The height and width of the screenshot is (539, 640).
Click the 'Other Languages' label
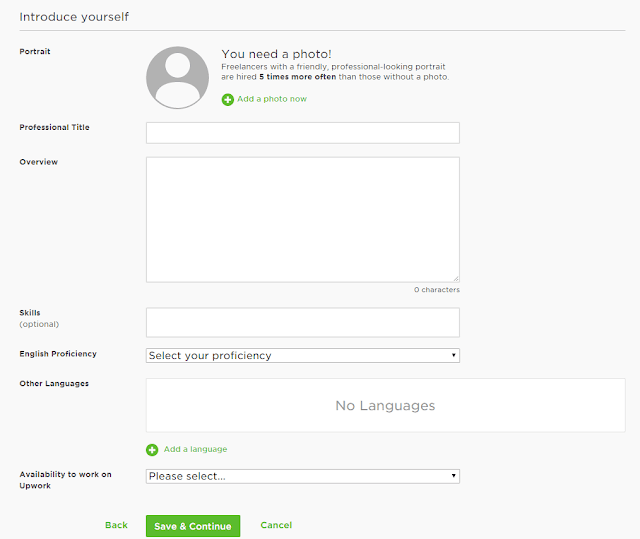(x=54, y=384)
